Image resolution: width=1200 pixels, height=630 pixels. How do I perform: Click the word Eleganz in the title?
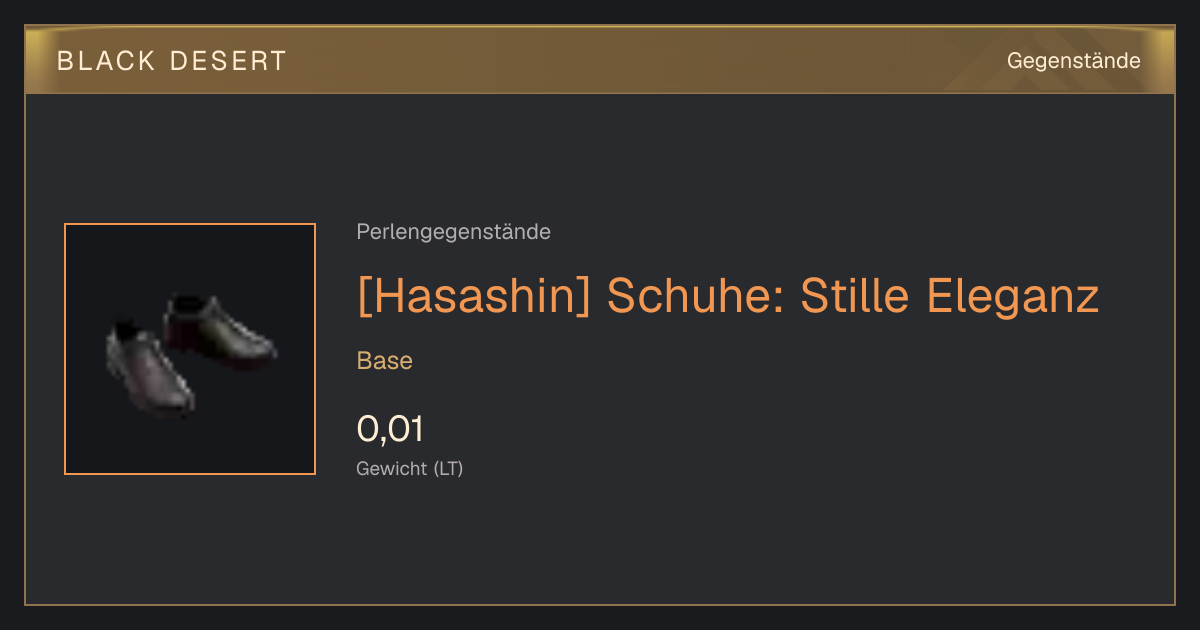[x=1013, y=297]
